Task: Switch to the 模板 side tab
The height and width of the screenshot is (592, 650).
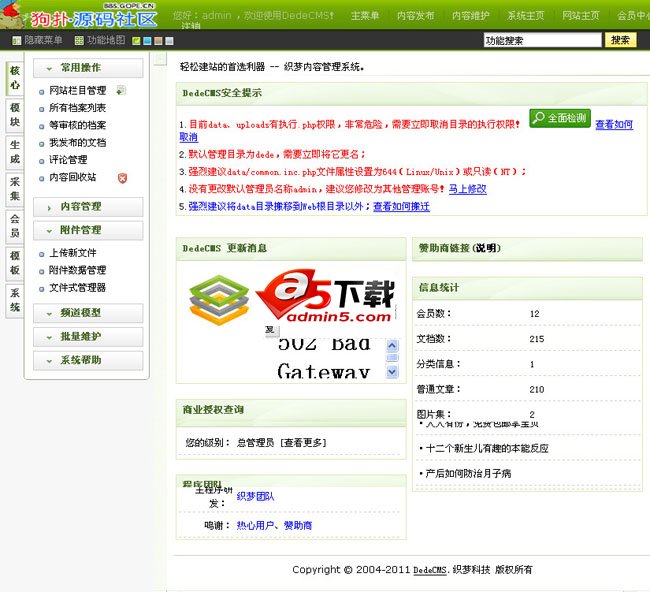Action: coord(15,263)
